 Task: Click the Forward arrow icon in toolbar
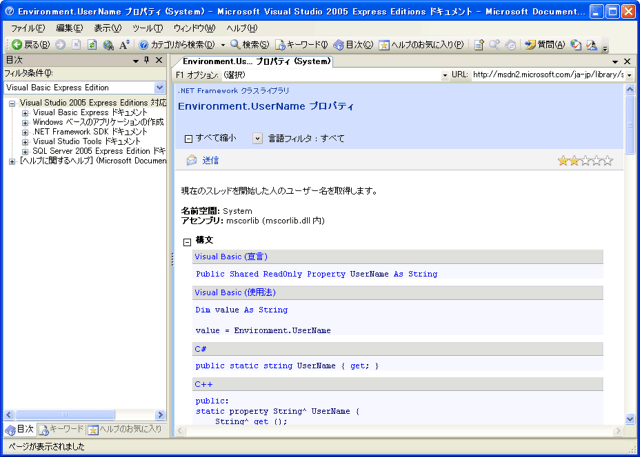(60, 44)
